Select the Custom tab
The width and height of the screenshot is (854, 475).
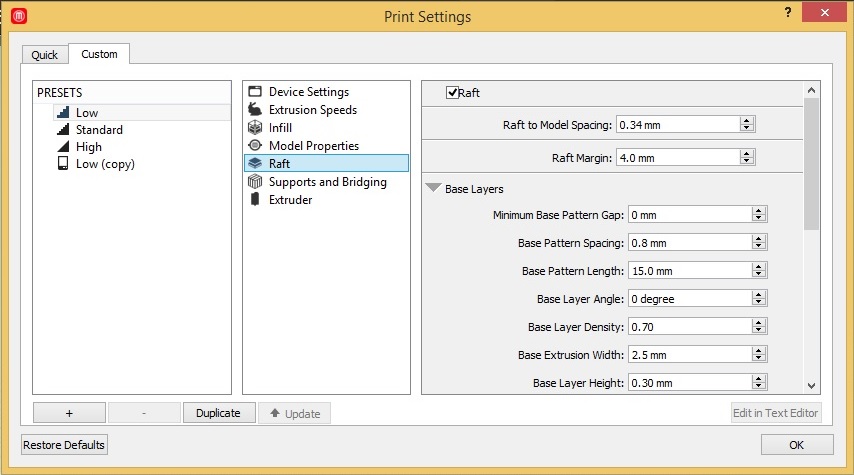(99, 54)
